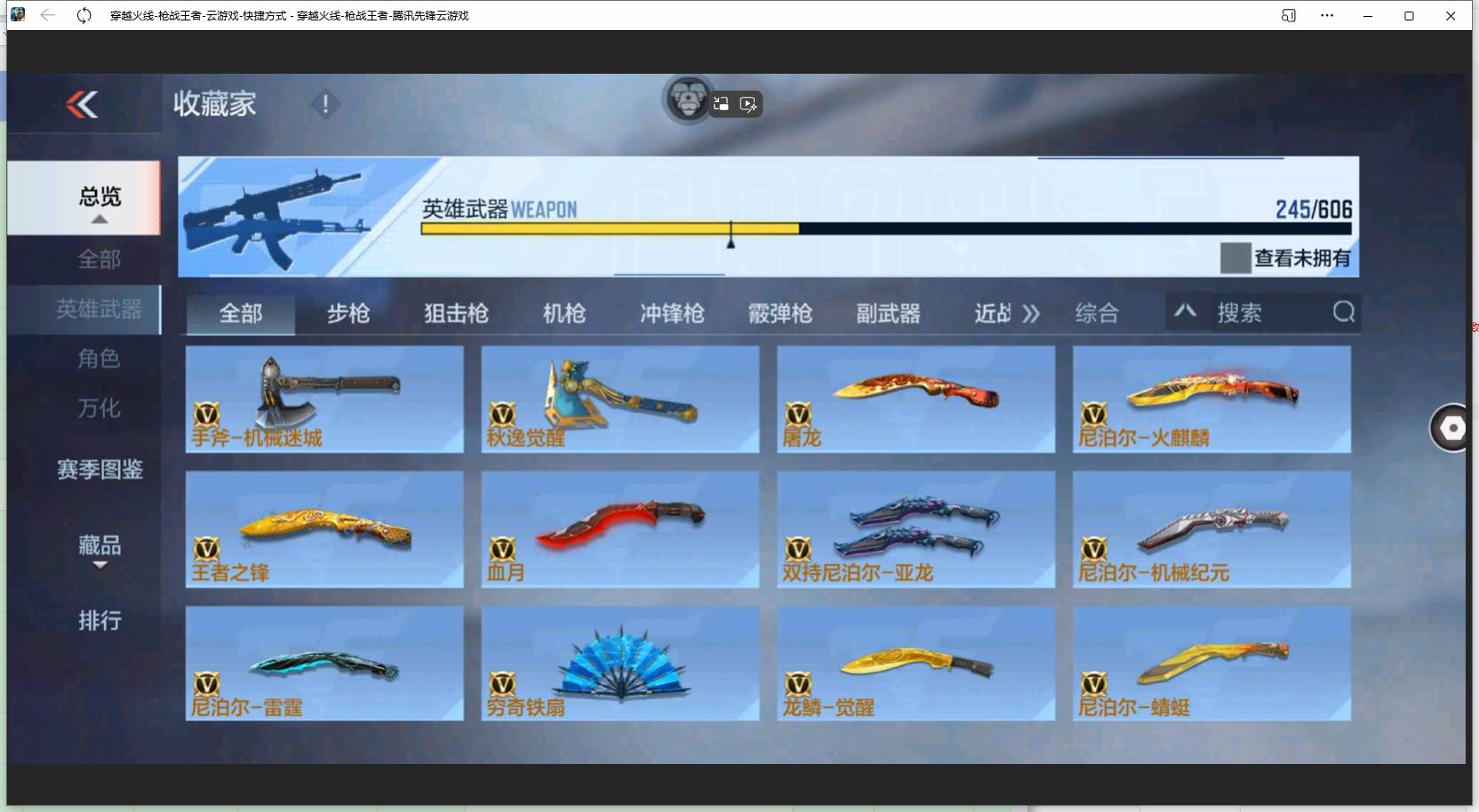Open the 屠龙 weapon card

[x=916, y=399]
